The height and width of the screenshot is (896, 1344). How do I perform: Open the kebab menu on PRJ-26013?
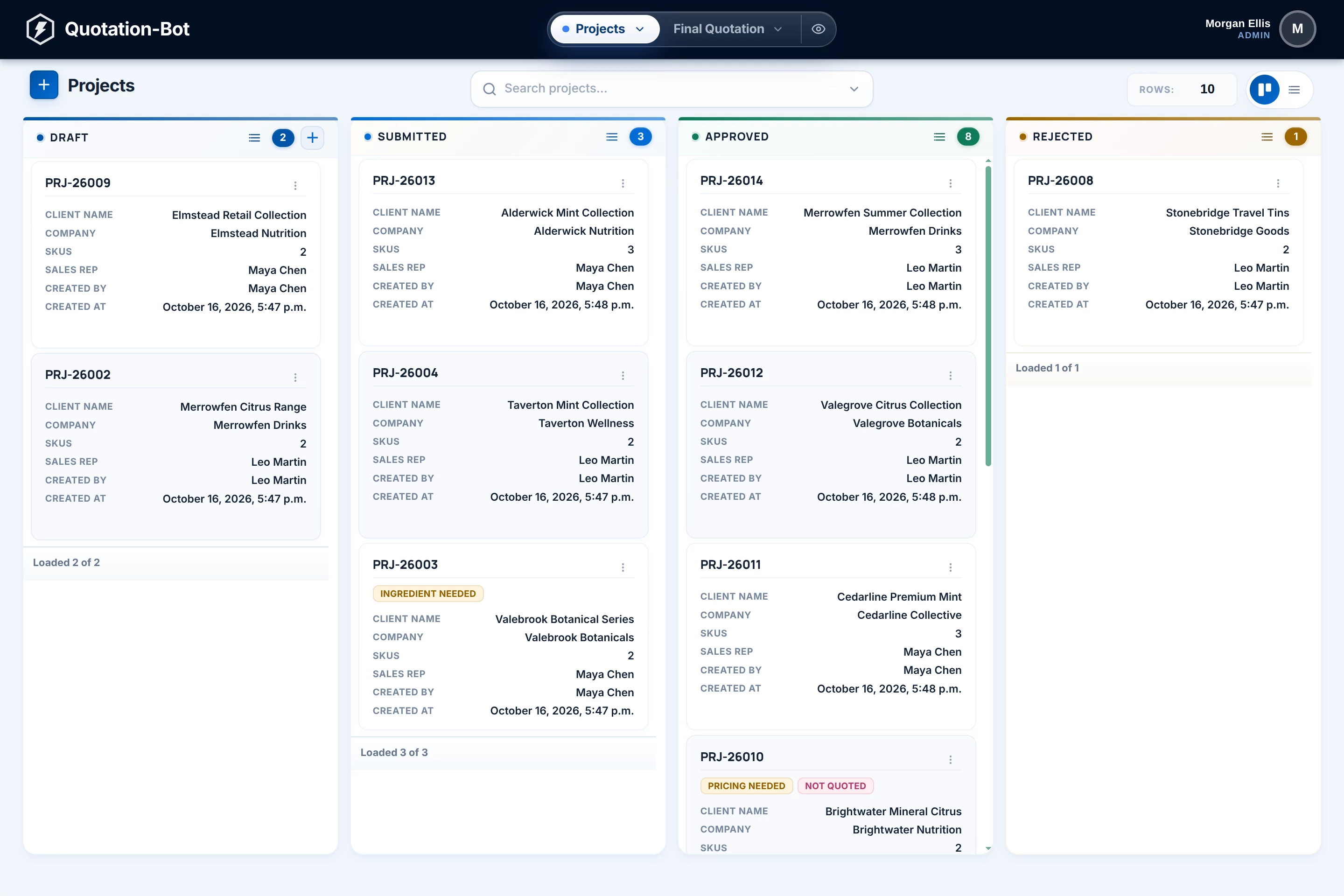coord(623,183)
